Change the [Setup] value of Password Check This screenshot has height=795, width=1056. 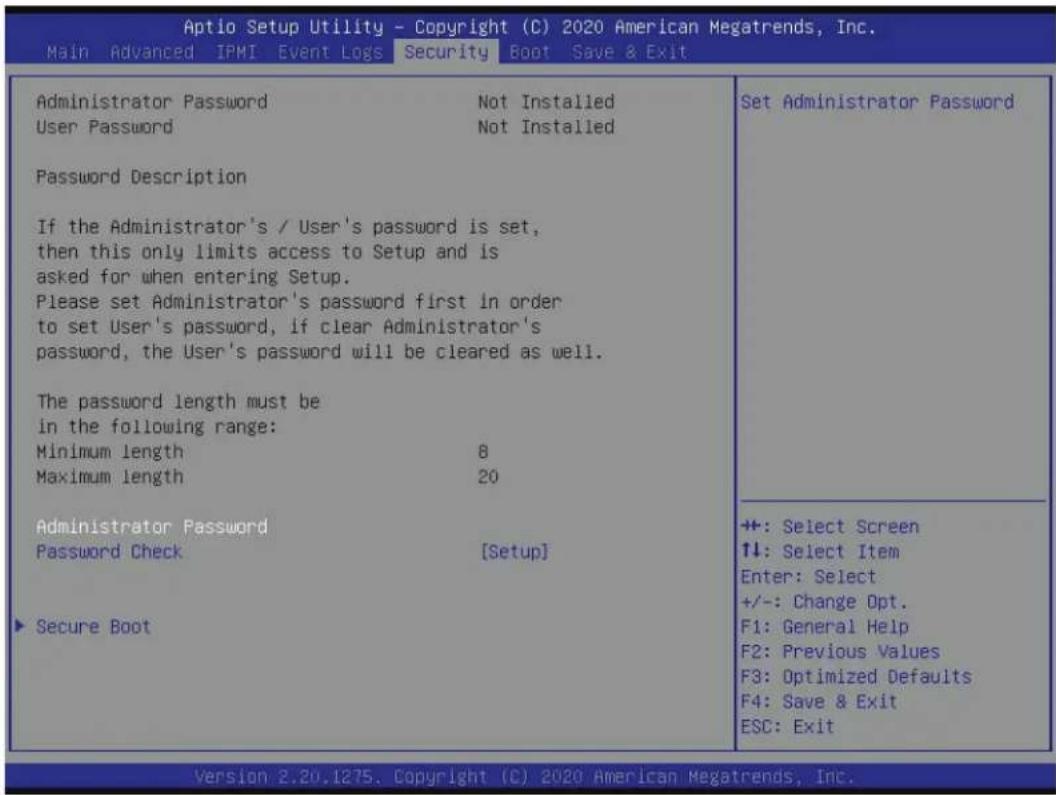[x=515, y=552]
